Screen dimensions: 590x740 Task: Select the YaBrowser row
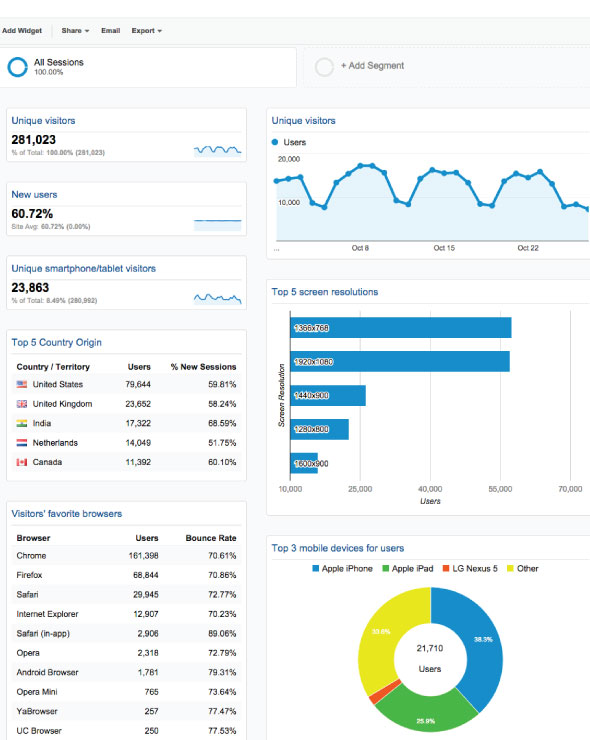tap(126, 711)
